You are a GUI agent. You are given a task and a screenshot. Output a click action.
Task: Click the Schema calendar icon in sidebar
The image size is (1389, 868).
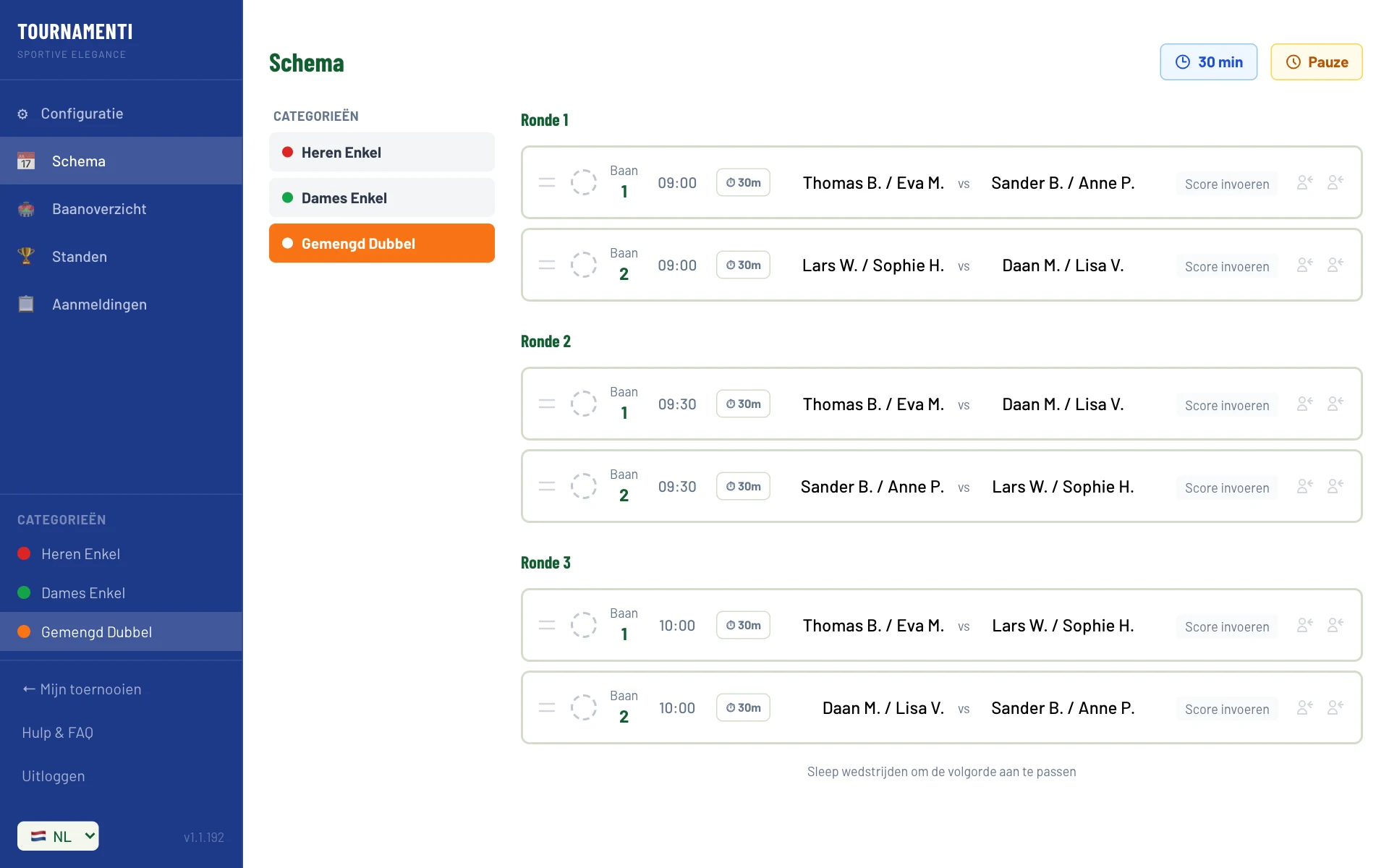pyautogui.click(x=26, y=161)
